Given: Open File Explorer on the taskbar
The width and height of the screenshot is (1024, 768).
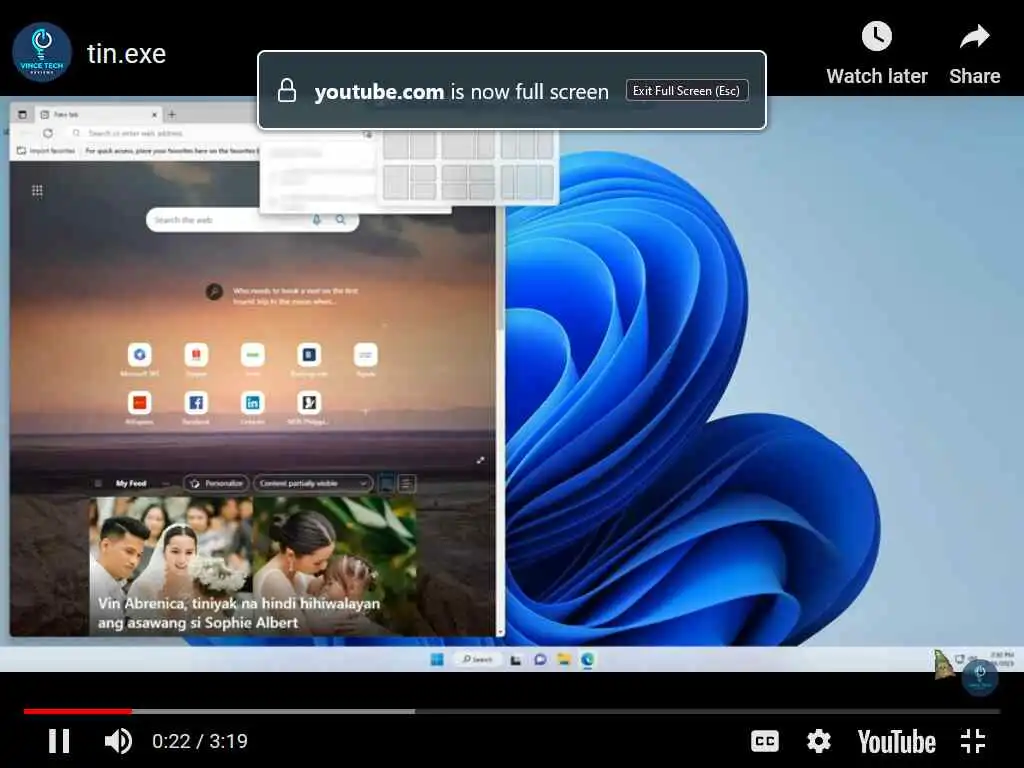Looking at the screenshot, I should click(x=564, y=660).
